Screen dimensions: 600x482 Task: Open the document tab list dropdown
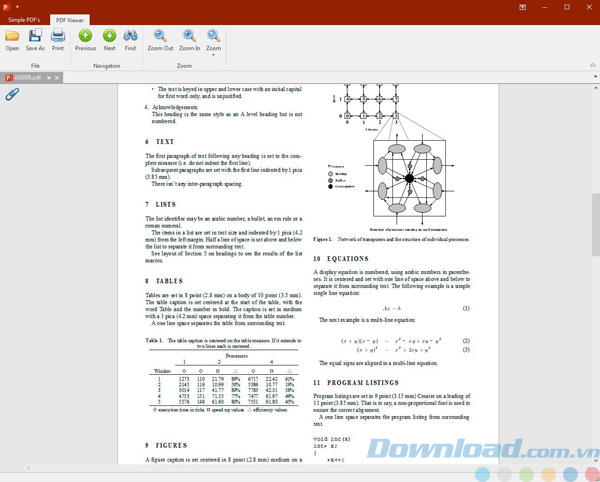(595, 77)
